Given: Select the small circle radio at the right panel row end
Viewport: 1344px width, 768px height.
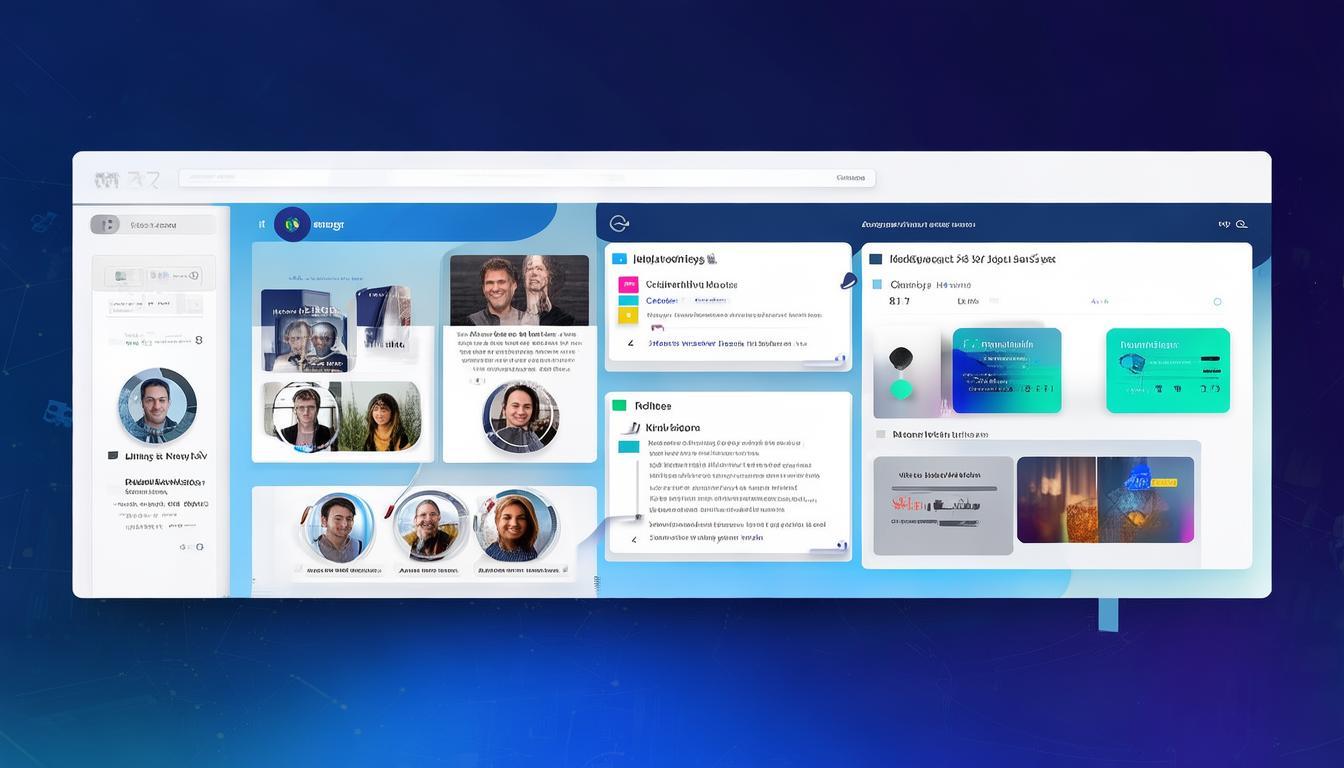Looking at the screenshot, I should coord(1217,301).
